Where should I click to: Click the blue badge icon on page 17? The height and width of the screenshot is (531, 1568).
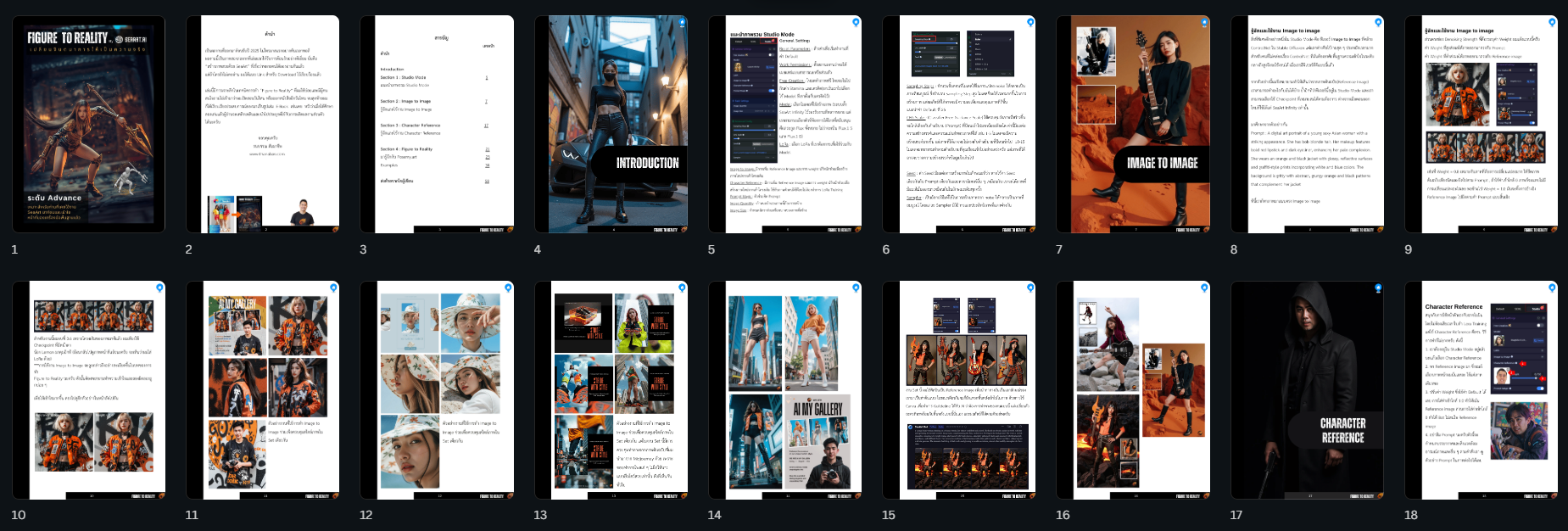click(1378, 288)
